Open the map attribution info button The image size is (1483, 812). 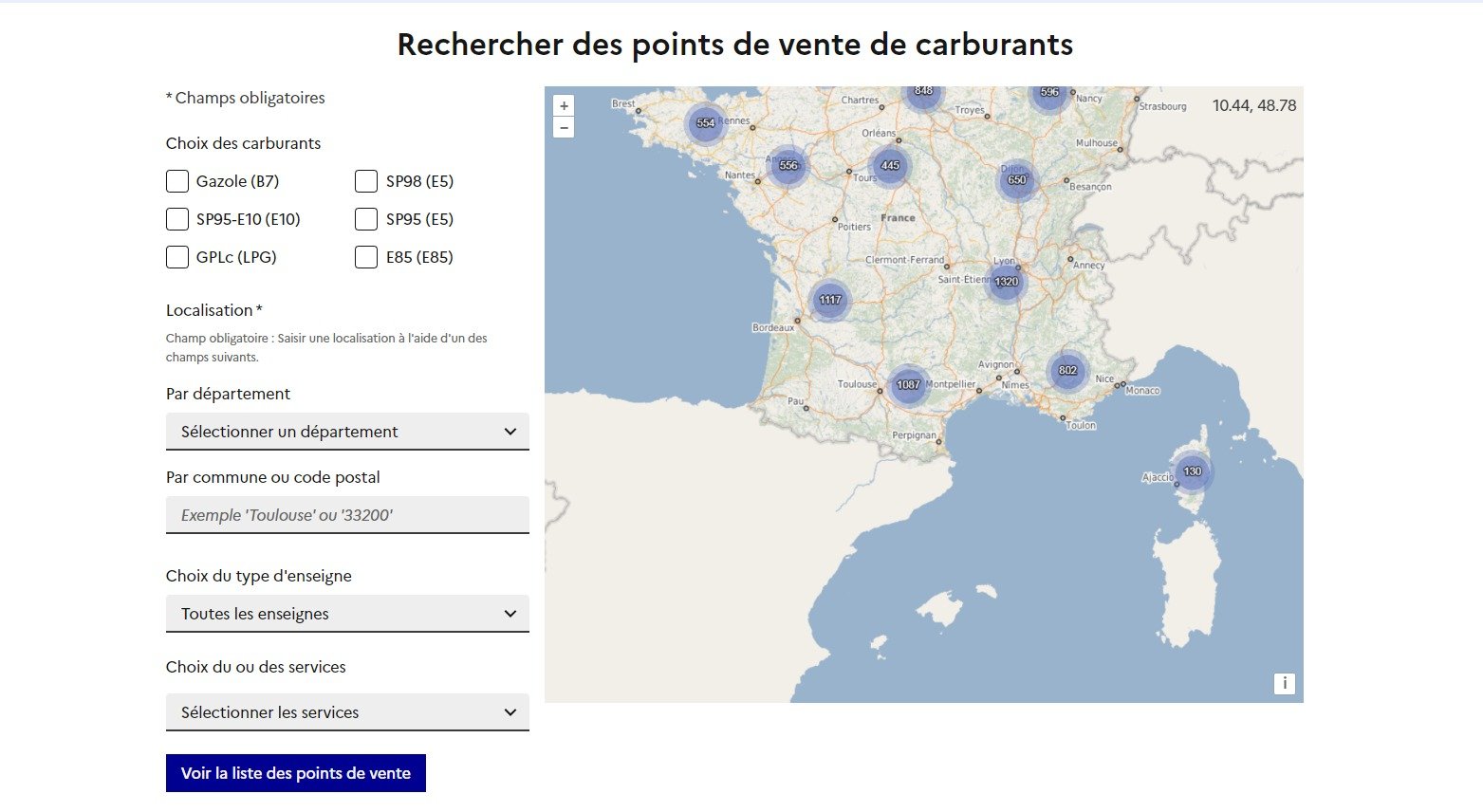[x=1284, y=683]
